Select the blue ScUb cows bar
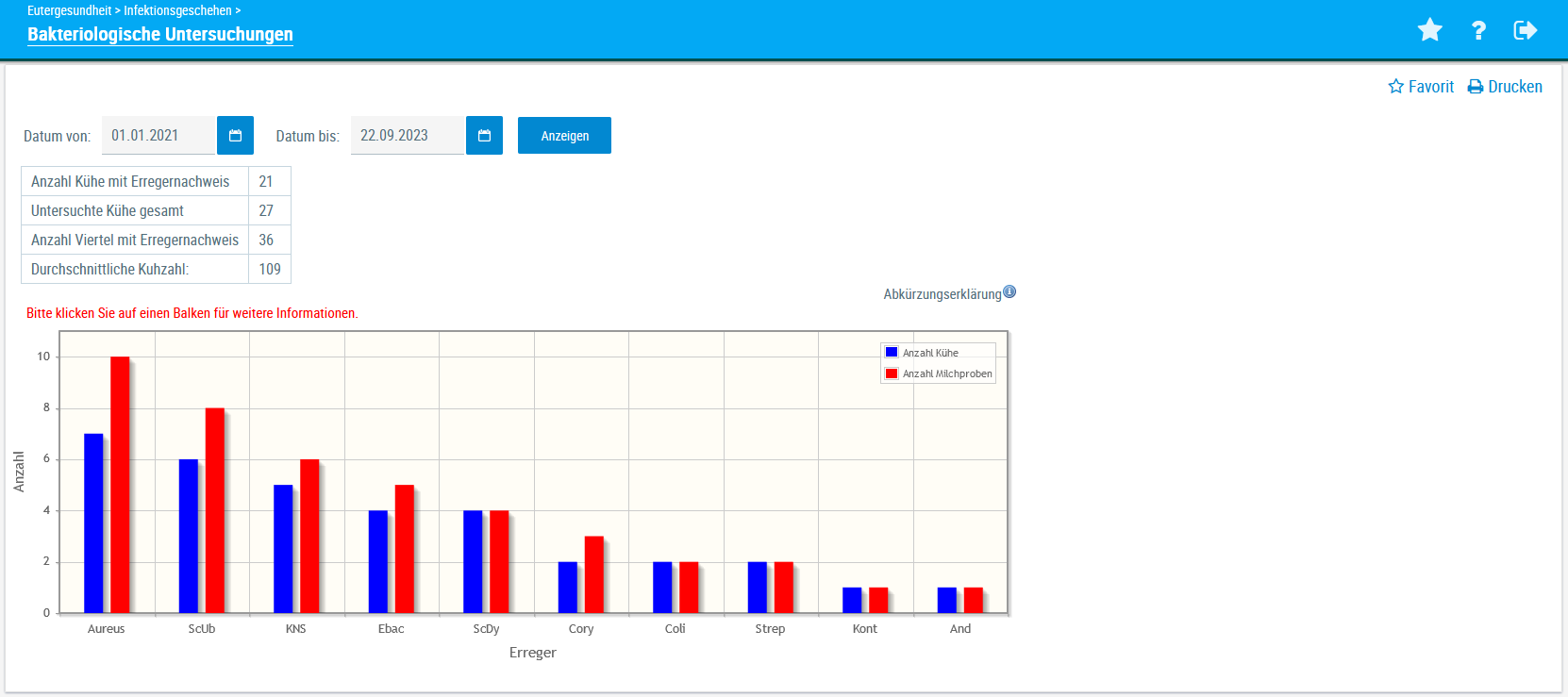 tap(189, 536)
